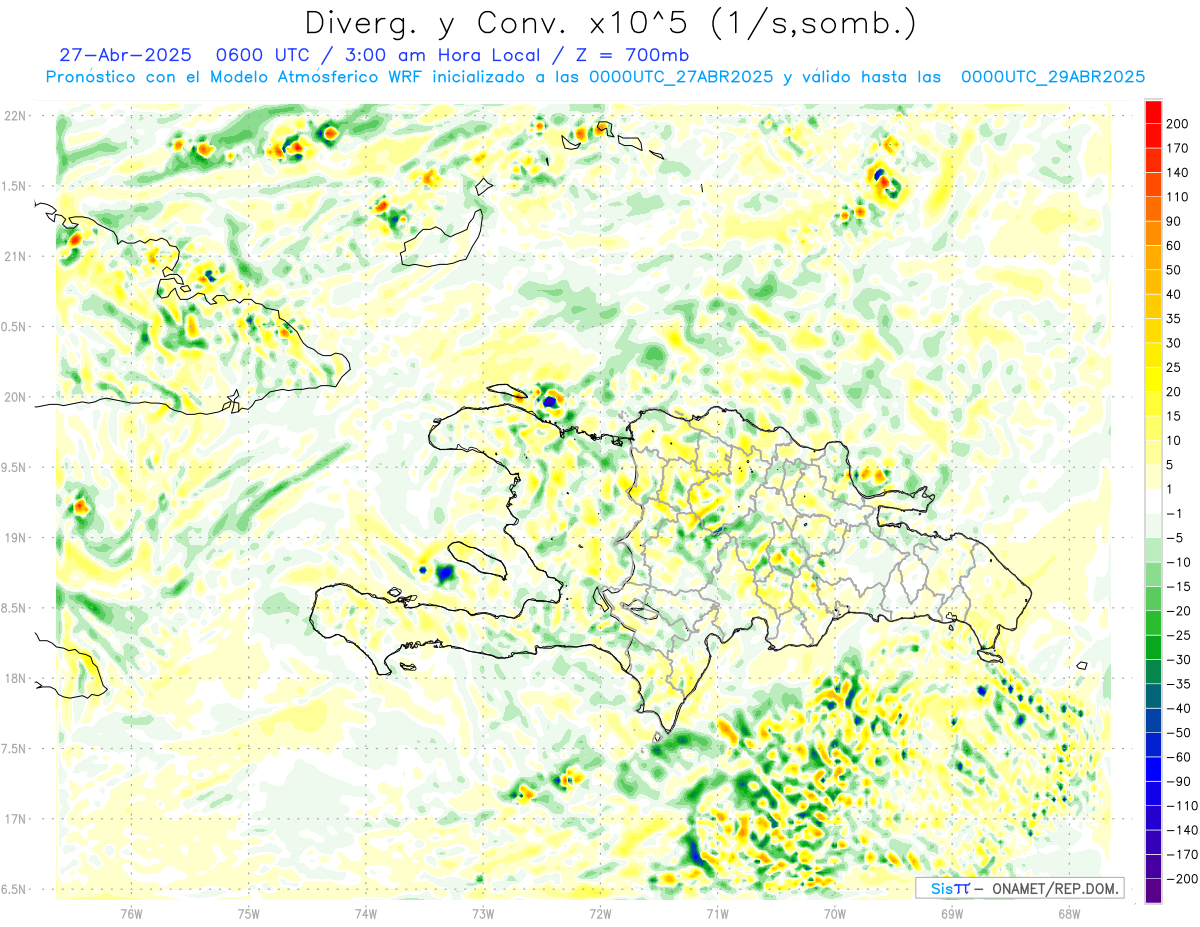Click the "-60" colorbar value
The height and width of the screenshot is (927, 1200).
pyautogui.click(x=1178, y=757)
